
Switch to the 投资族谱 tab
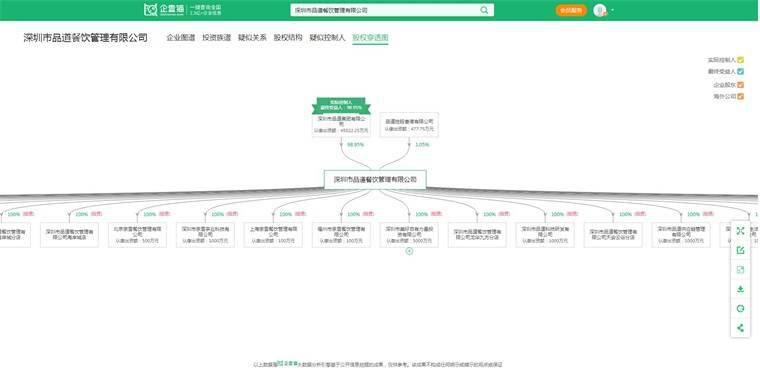tap(217, 37)
